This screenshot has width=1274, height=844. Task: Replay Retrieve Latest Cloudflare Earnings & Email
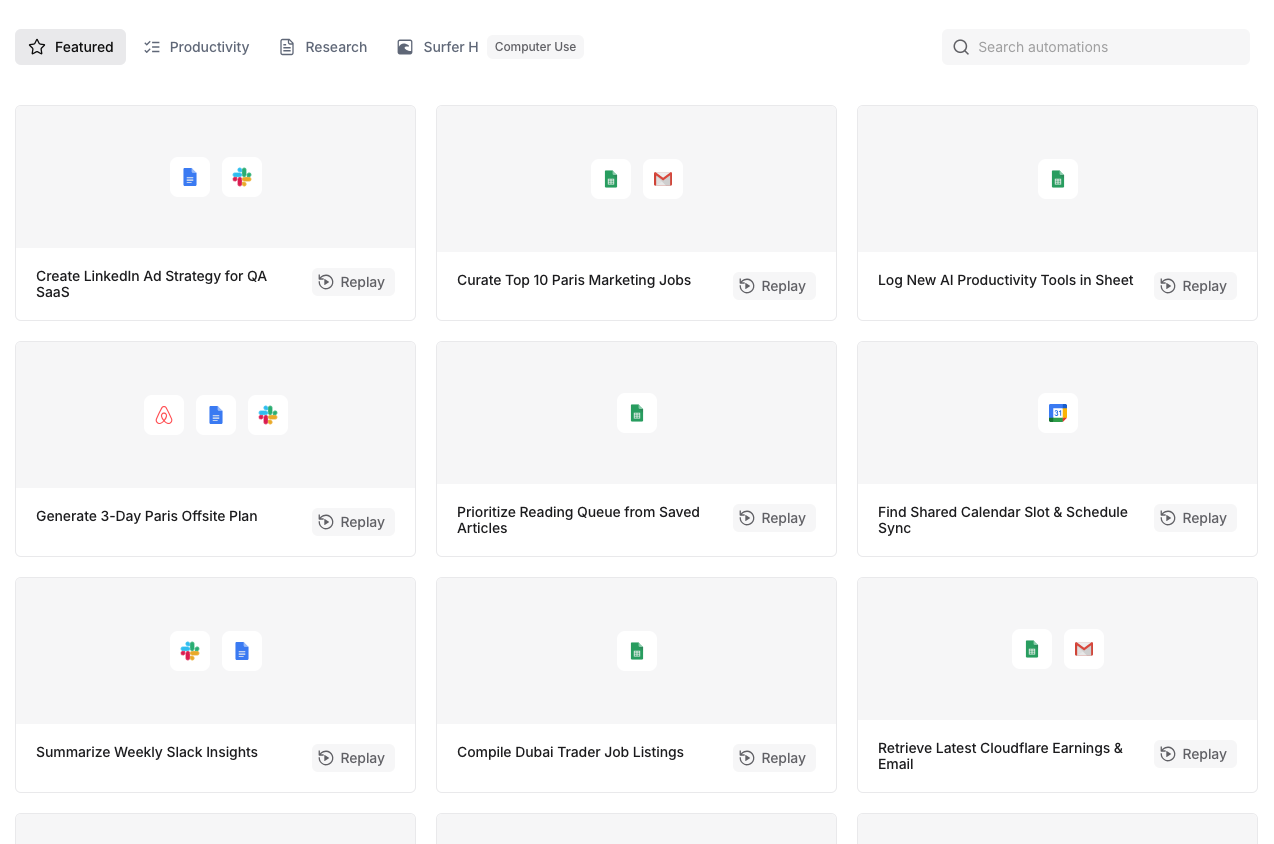click(1194, 754)
